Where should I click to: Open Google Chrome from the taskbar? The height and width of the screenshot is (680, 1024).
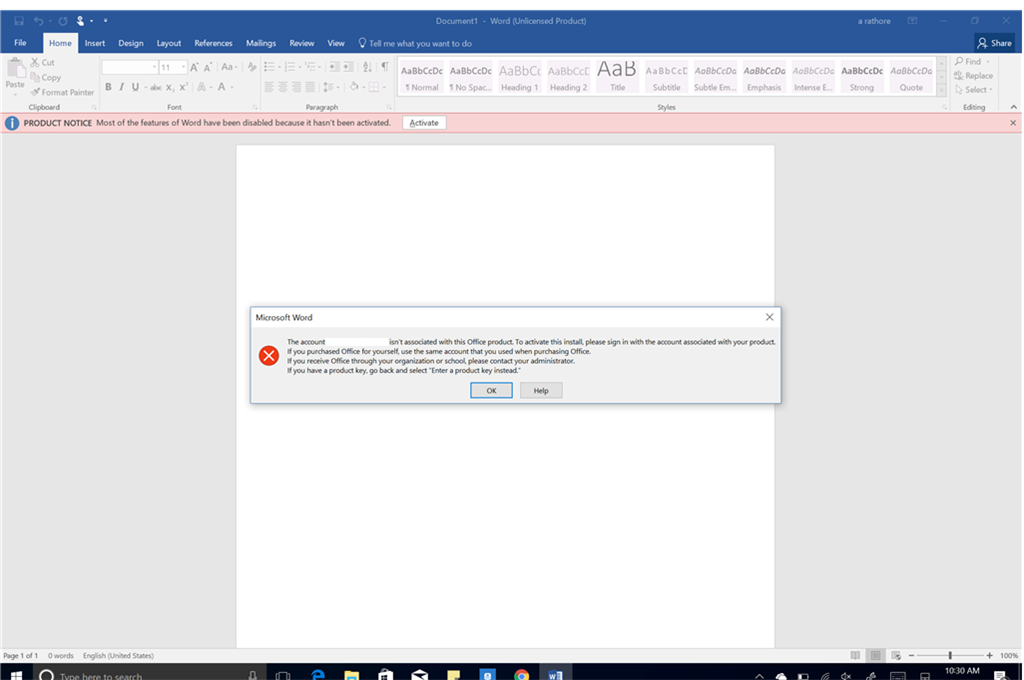[x=521, y=674]
